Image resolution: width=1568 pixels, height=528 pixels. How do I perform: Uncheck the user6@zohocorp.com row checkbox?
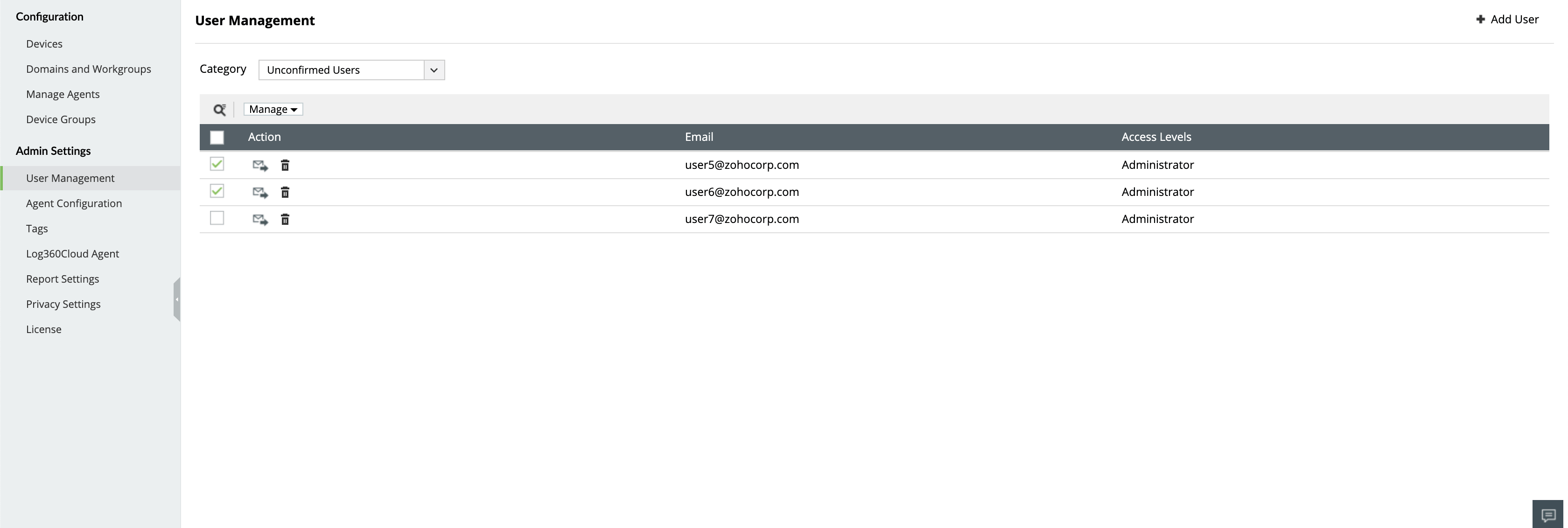pos(217,191)
